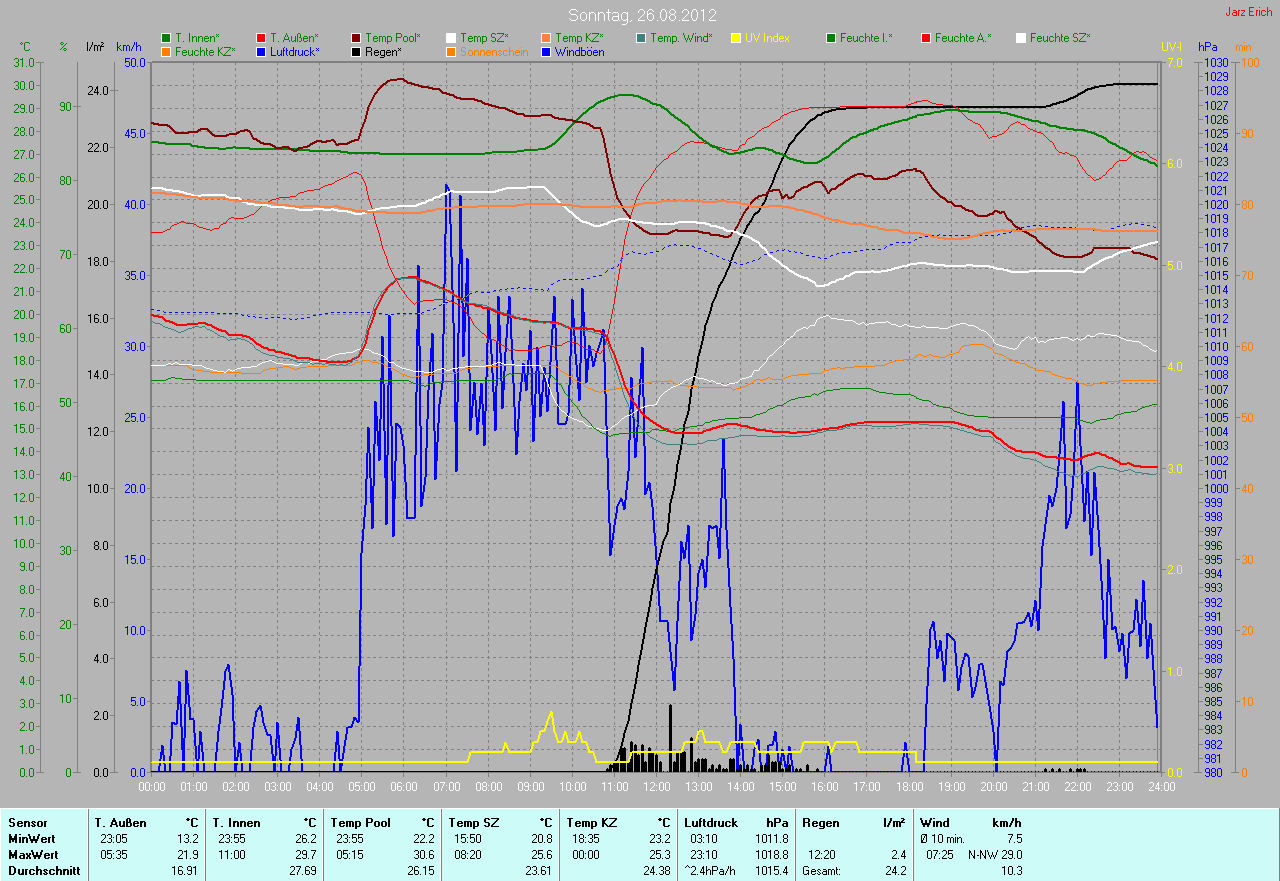This screenshot has width=1280, height=881.
Task: Click the yellow UV Index legend marker
Action: click(736, 38)
